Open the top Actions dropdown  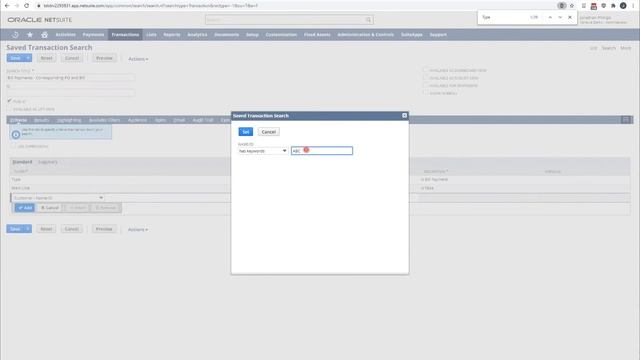click(138, 59)
